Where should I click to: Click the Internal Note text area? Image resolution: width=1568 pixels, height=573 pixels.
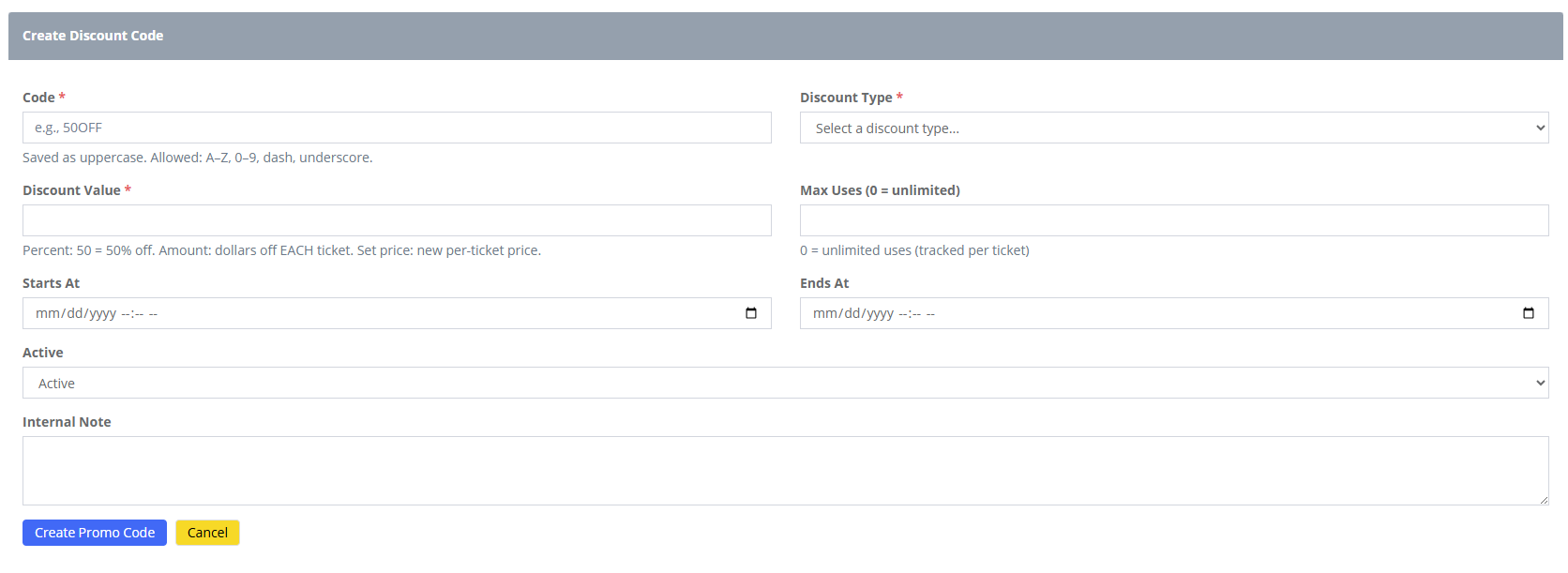click(x=786, y=471)
